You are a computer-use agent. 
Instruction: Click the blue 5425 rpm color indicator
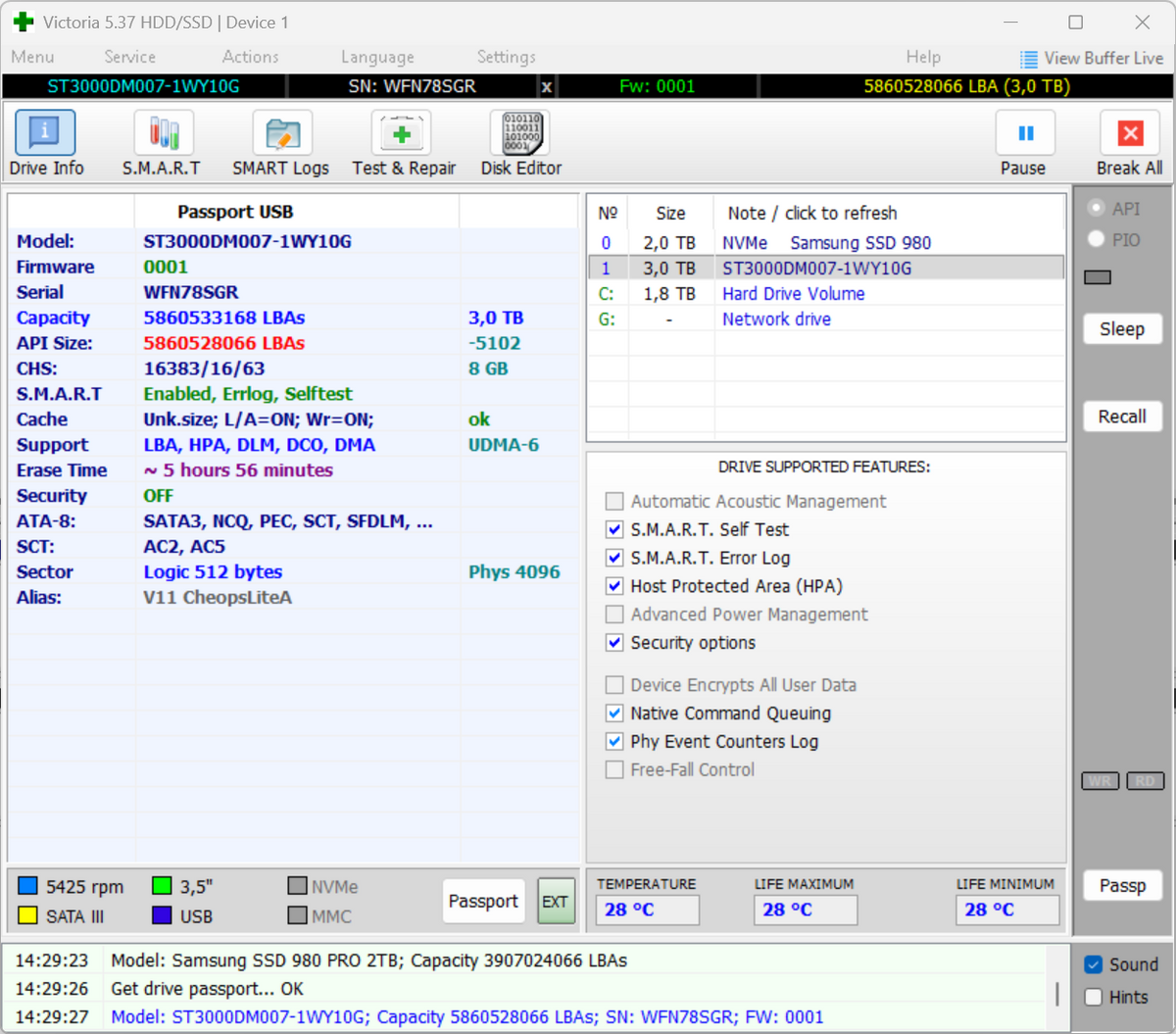pos(27,886)
